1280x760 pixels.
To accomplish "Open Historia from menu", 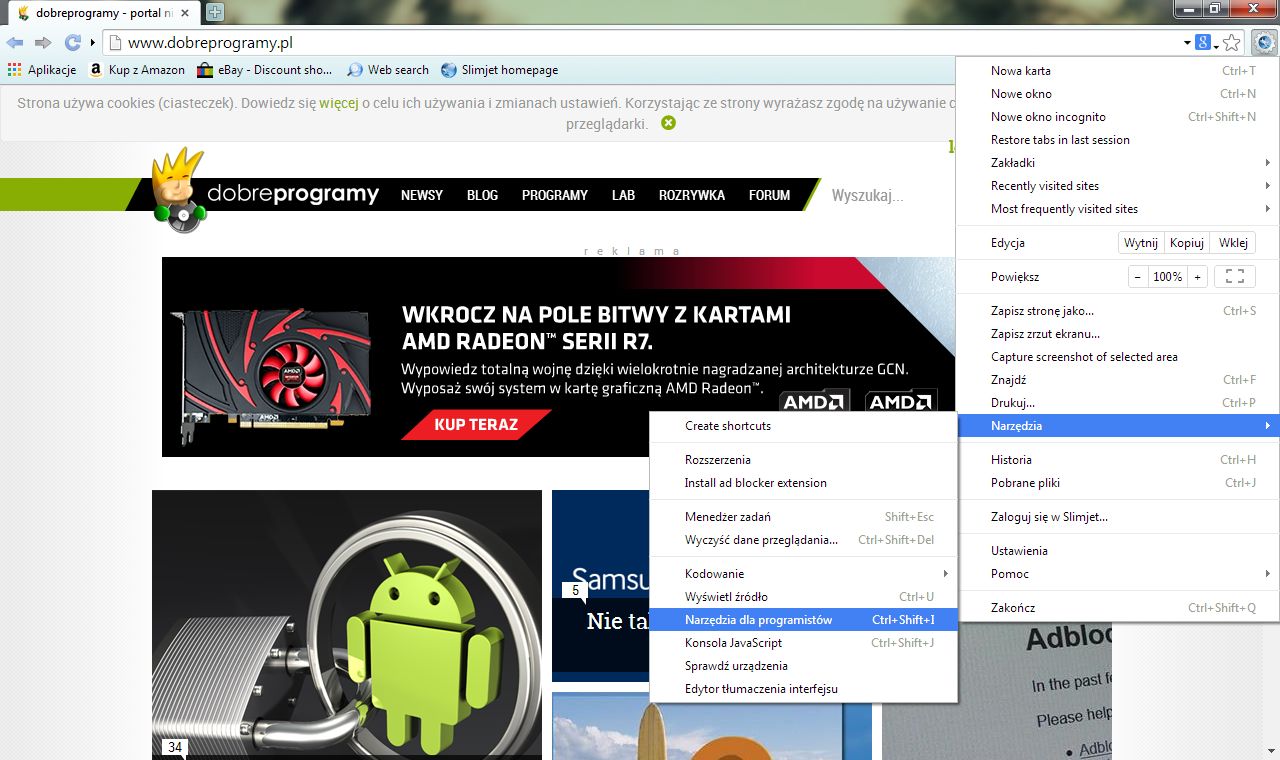I will tap(1116, 460).
